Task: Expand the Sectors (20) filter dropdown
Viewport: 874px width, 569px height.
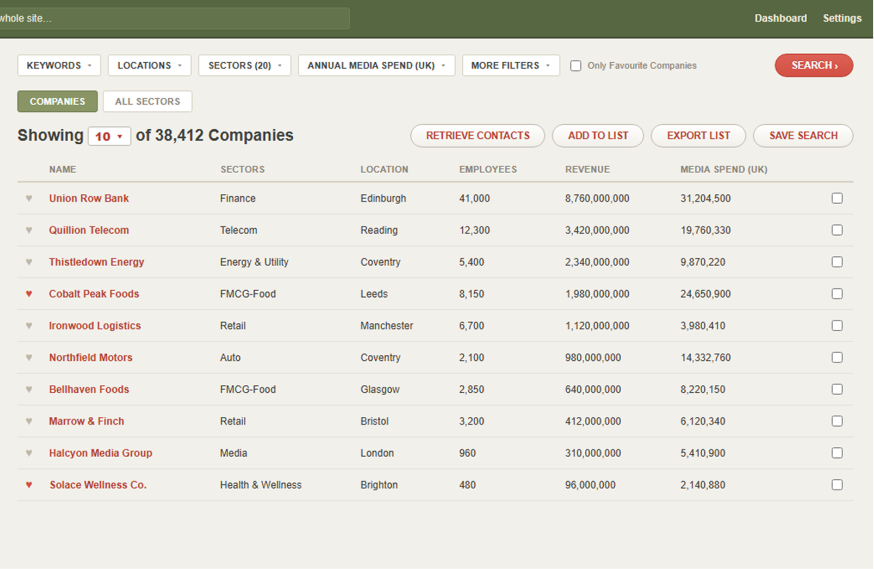Action: (245, 65)
